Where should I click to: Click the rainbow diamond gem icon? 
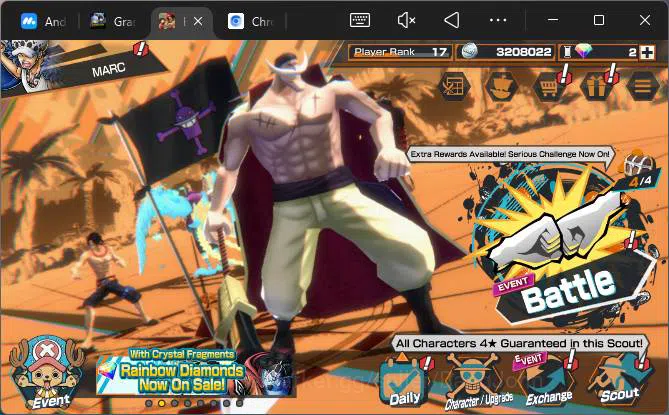pos(584,52)
